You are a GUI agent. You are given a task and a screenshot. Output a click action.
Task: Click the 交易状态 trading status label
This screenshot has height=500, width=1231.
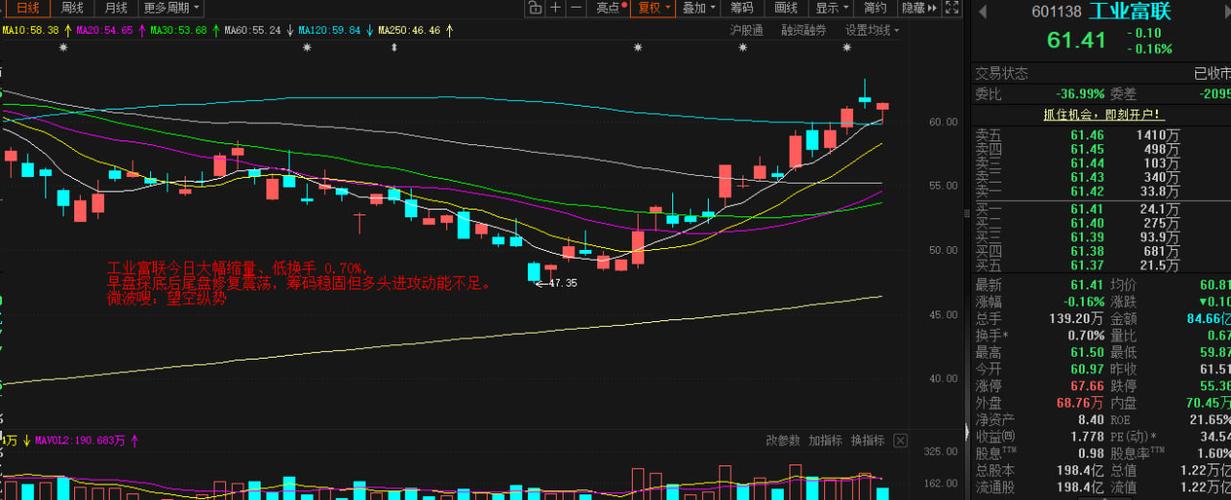tap(1002, 73)
